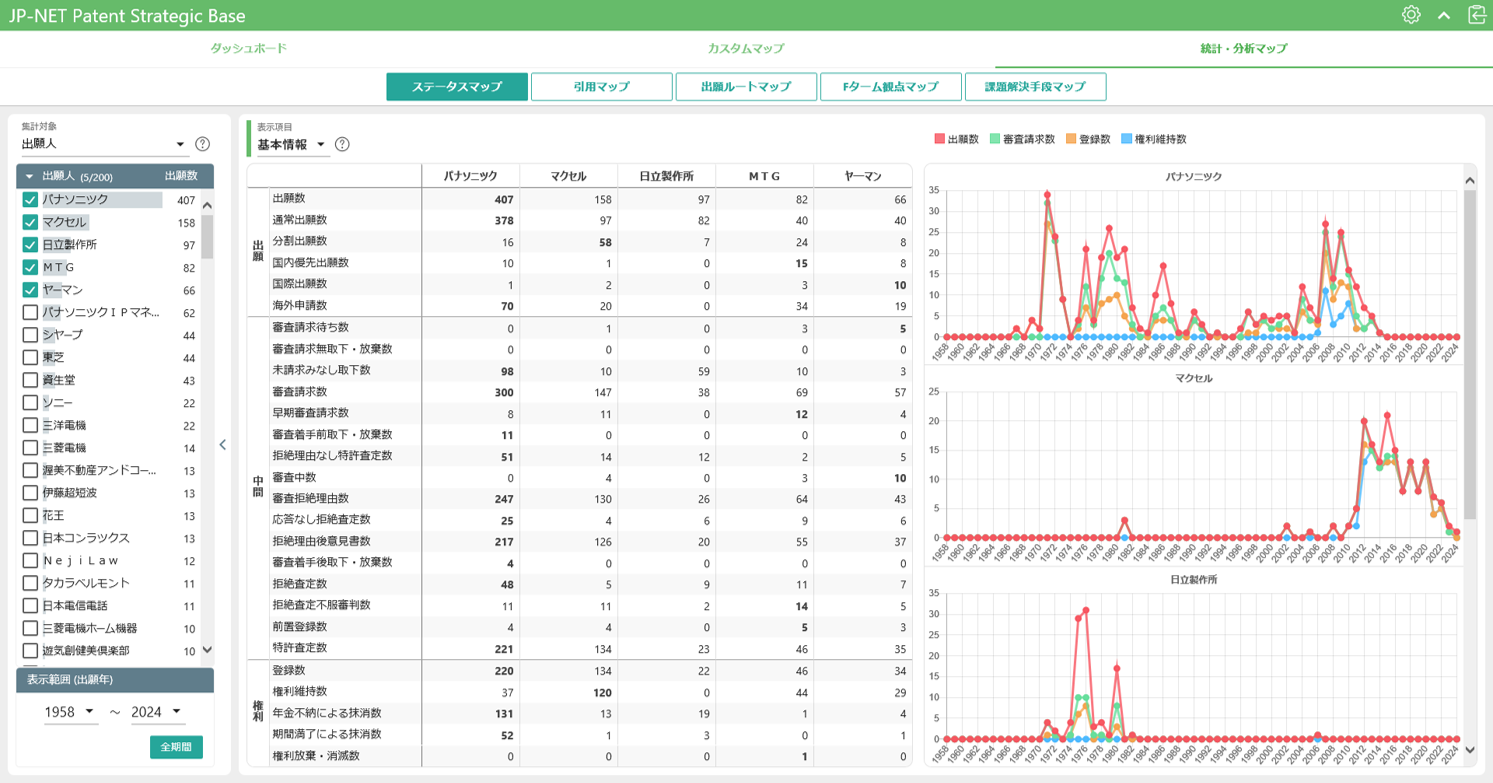The height and width of the screenshot is (783, 1493).
Task: Click the logout icon in header
Action: [1477, 15]
